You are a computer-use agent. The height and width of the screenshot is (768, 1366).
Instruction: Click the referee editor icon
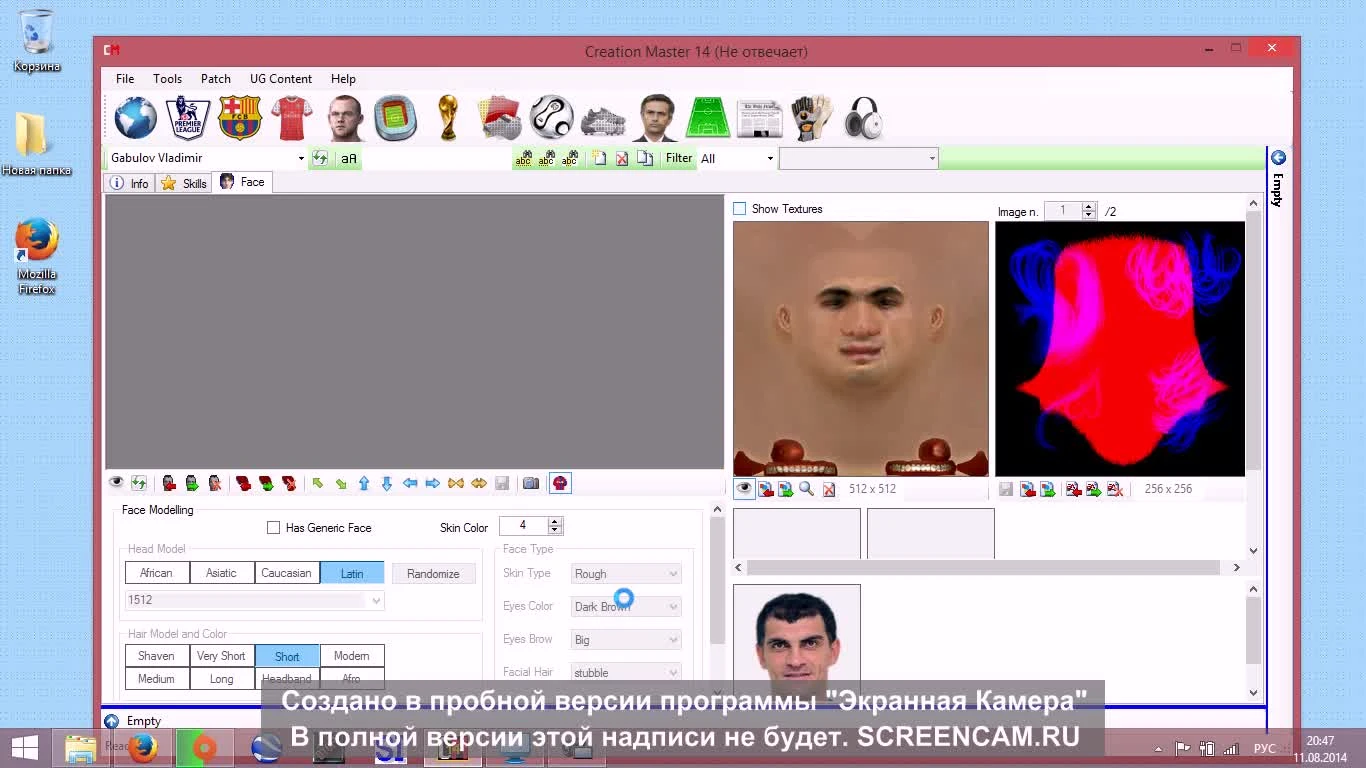(x=499, y=117)
